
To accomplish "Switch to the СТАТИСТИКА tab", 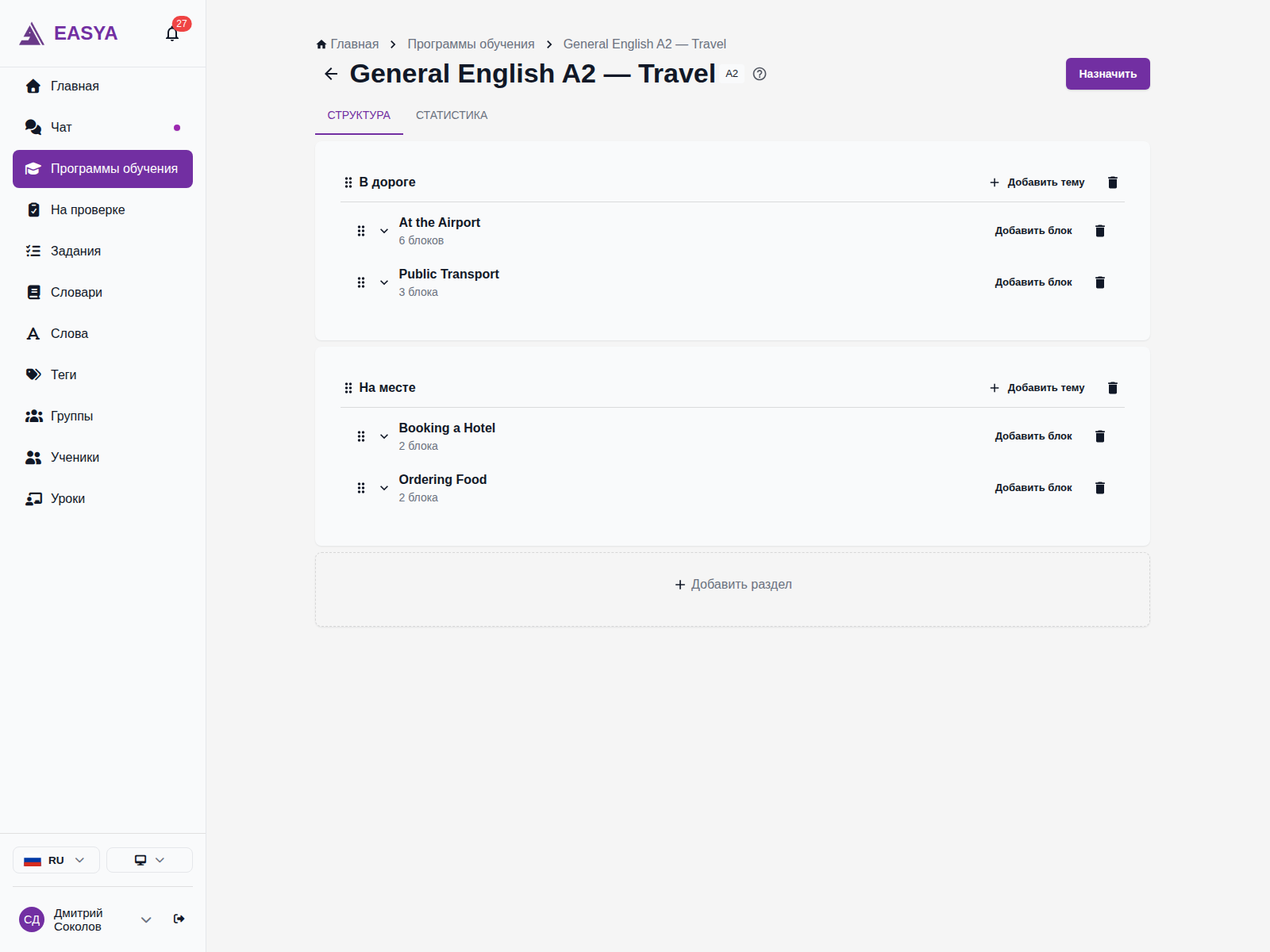I will click(x=452, y=115).
